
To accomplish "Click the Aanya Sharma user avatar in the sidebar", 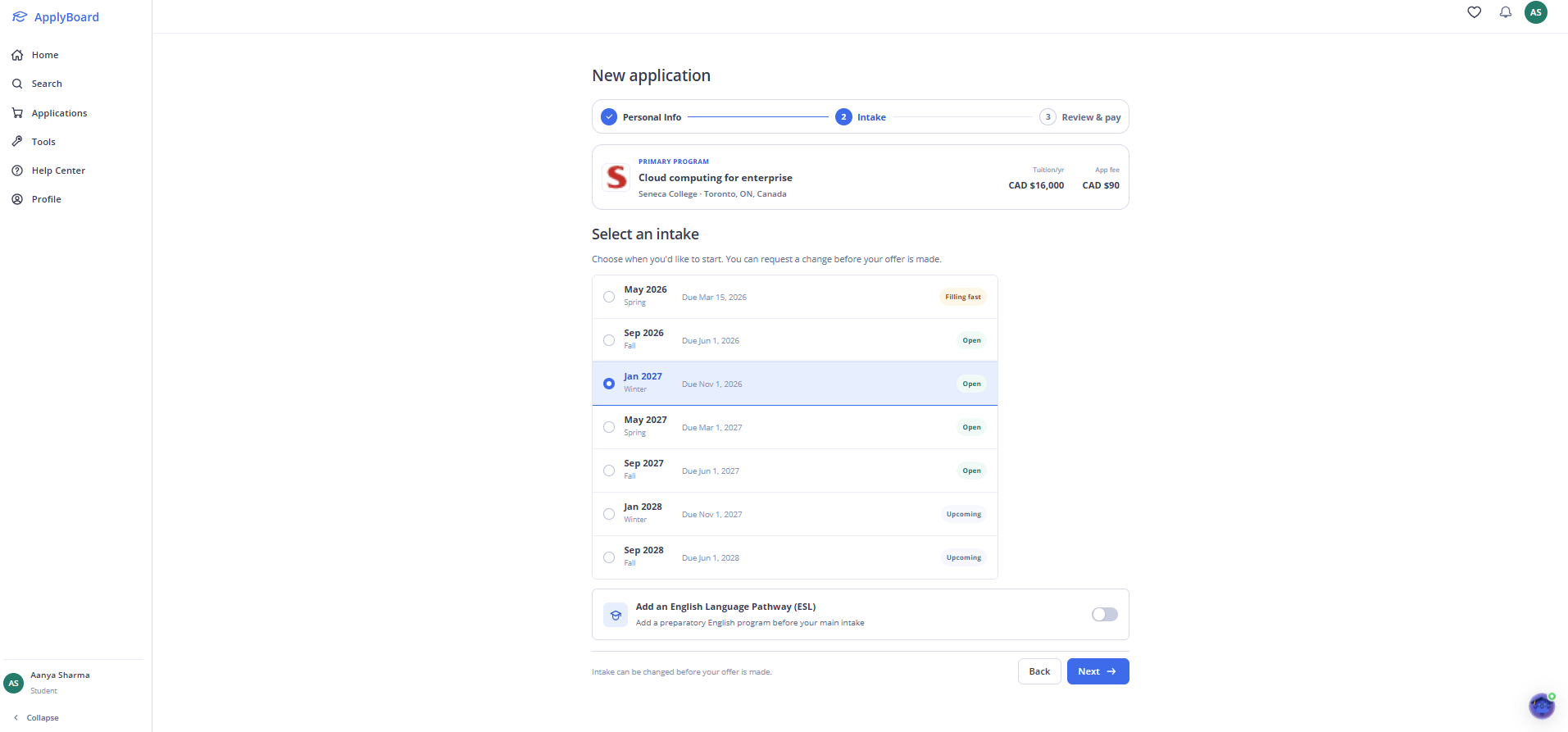I will [14, 683].
